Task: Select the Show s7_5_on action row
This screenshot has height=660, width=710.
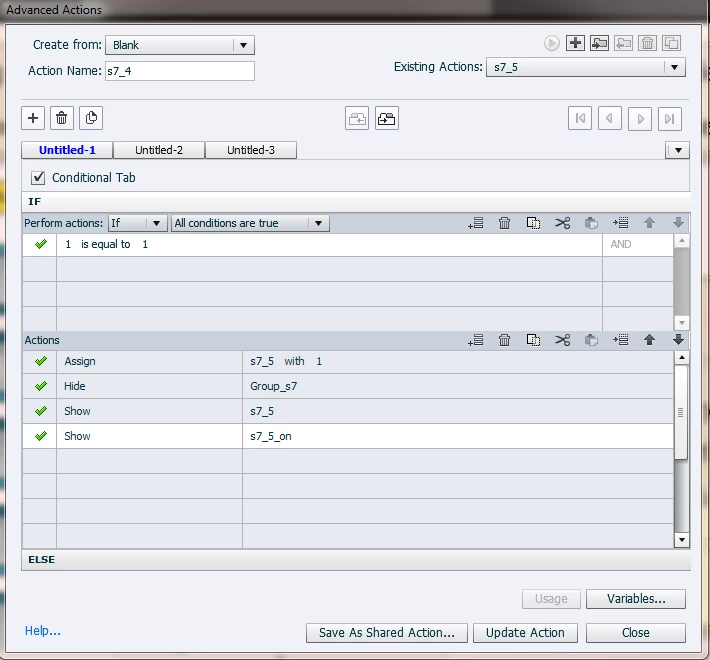Action: point(348,436)
